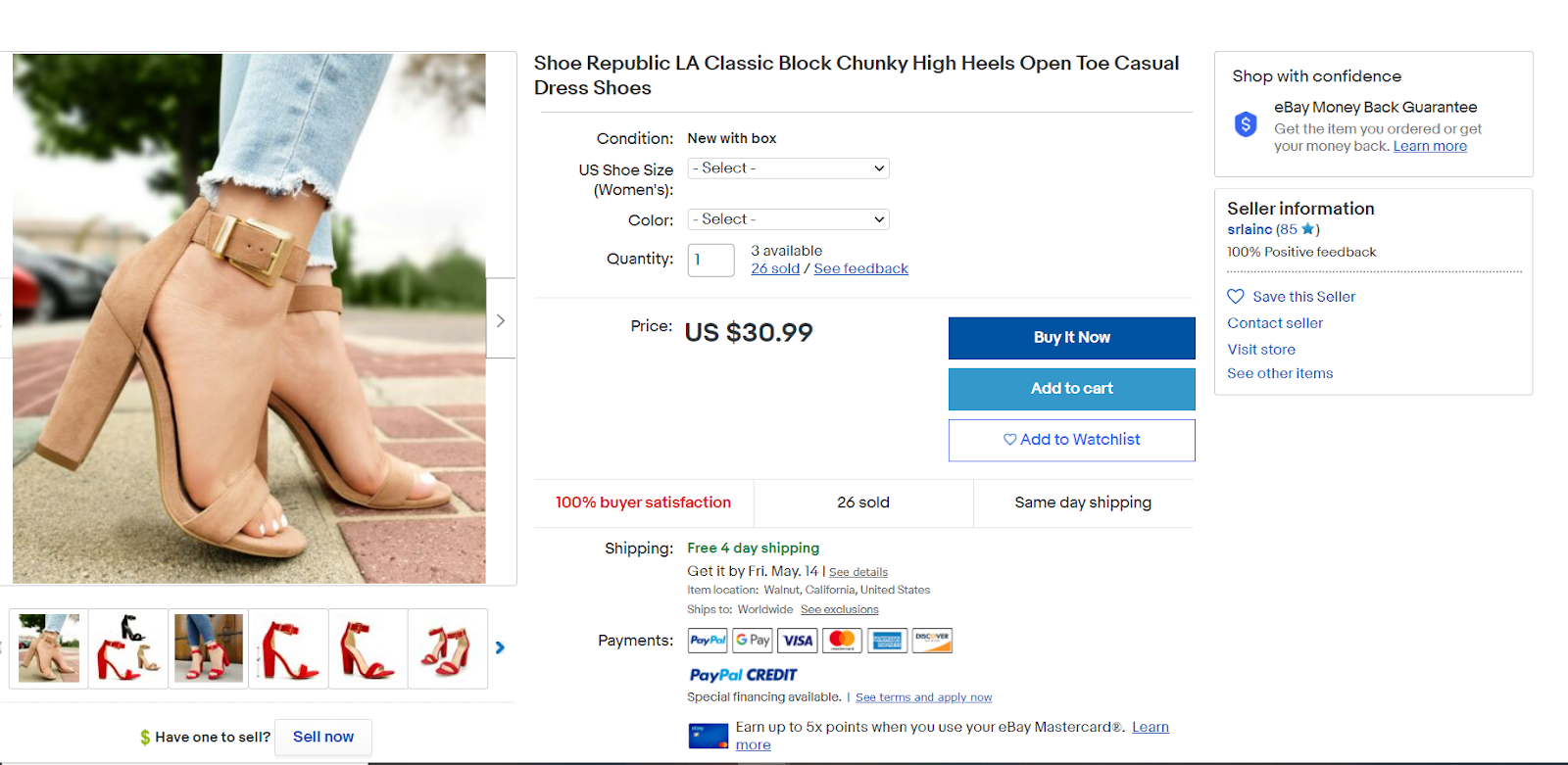Click the PayPal payment icon
1568x765 pixels.
click(707, 641)
